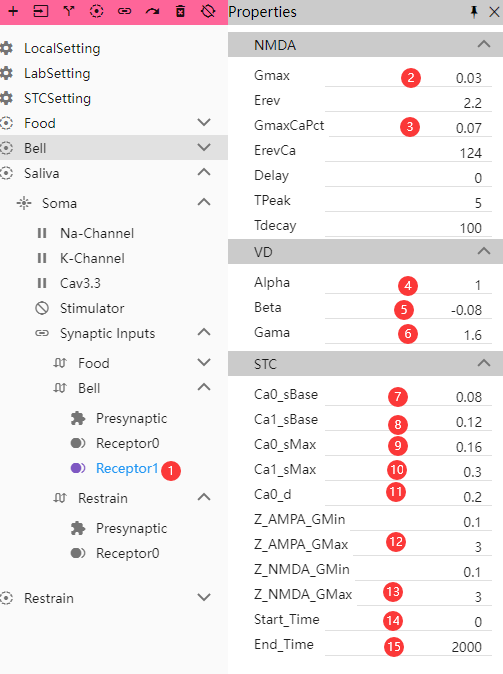Collapse the Synaptic Inputs node
This screenshot has height=674, width=503.
204,332
